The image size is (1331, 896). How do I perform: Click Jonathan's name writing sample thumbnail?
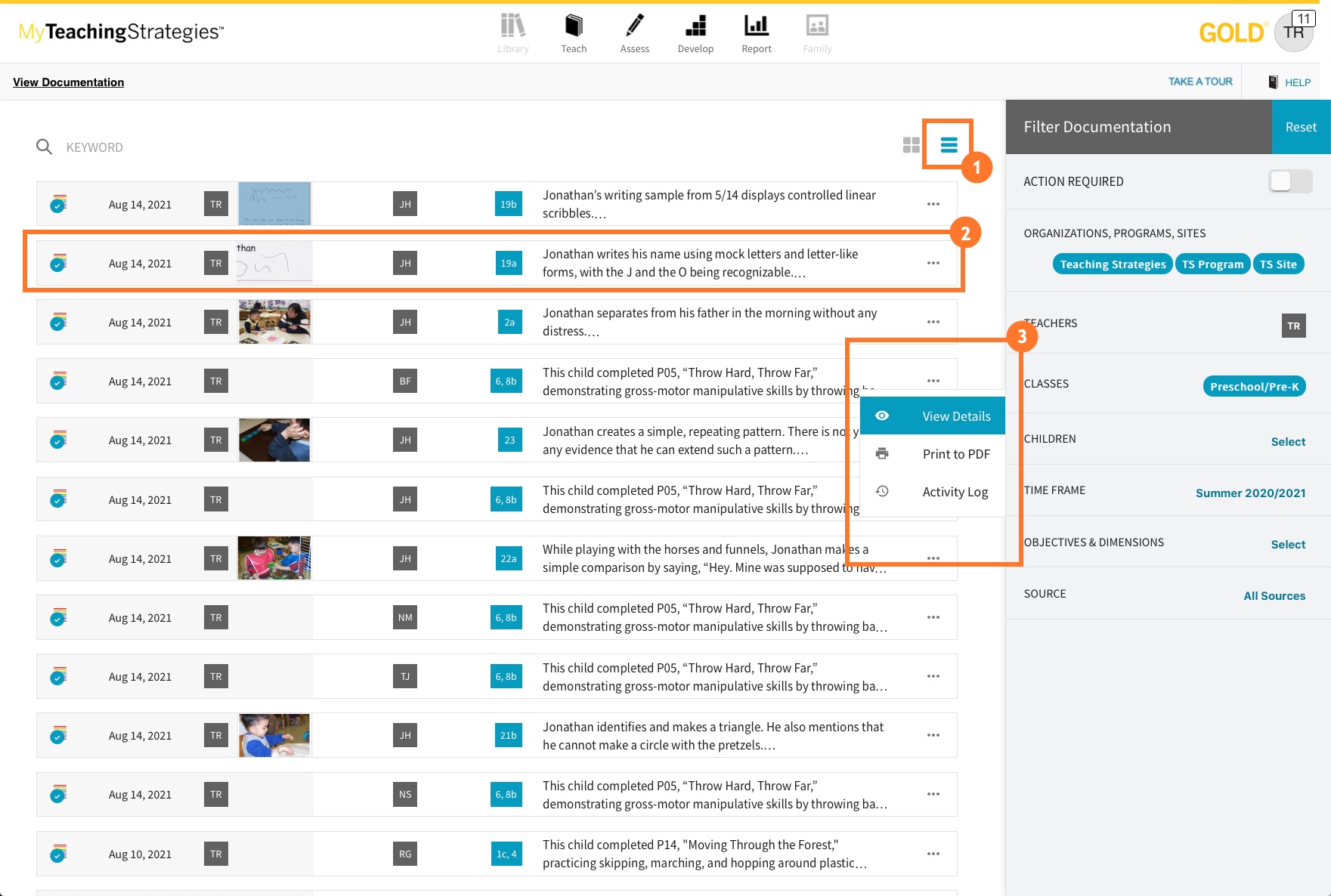274,262
